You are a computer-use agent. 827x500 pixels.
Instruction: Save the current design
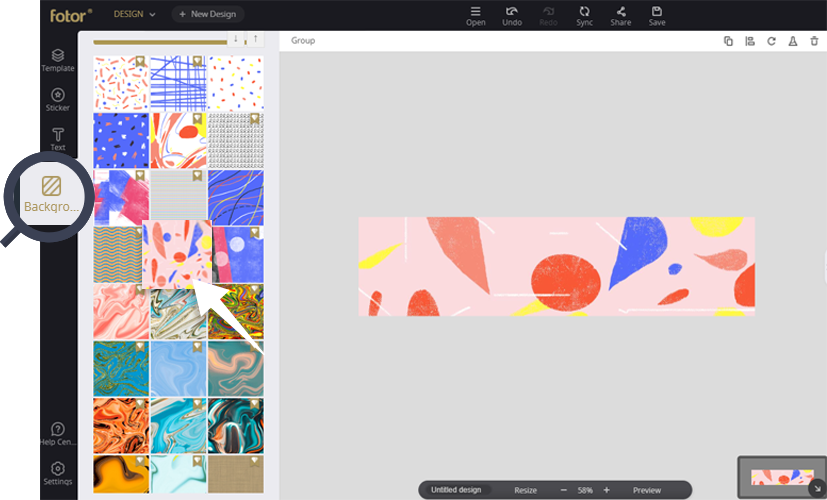pyautogui.click(x=657, y=15)
